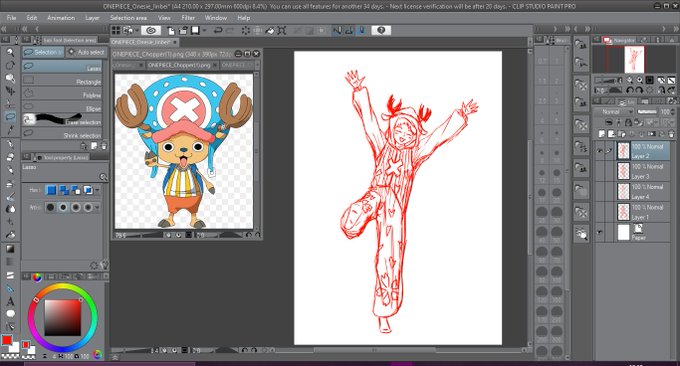Viewport: 680px width, 366px height.
Task: Click the New layer icon in Layer panel
Action: (x=602, y=134)
